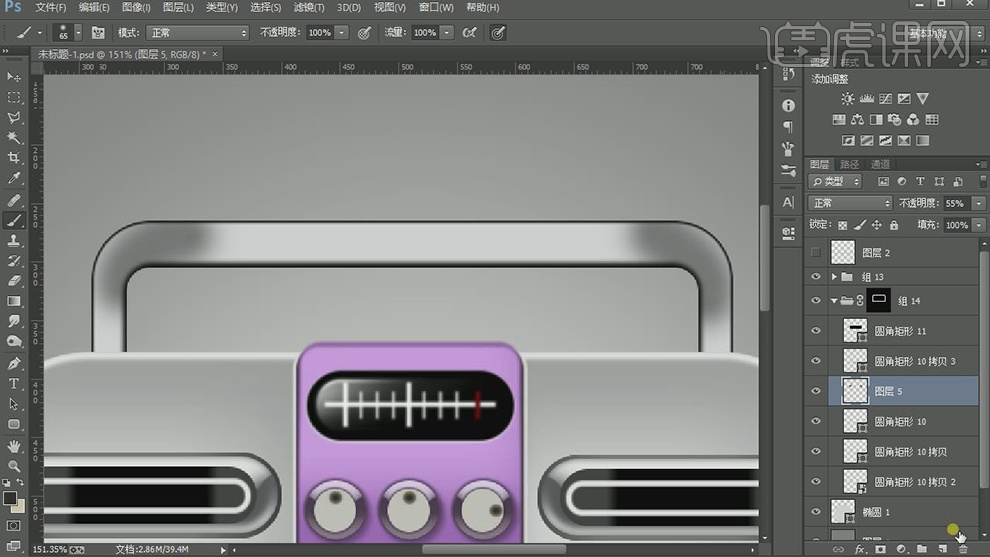The height and width of the screenshot is (557, 990).
Task: Hide the 圆角矩形 10 layer
Action: pyautogui.click(x=816, y=421)
